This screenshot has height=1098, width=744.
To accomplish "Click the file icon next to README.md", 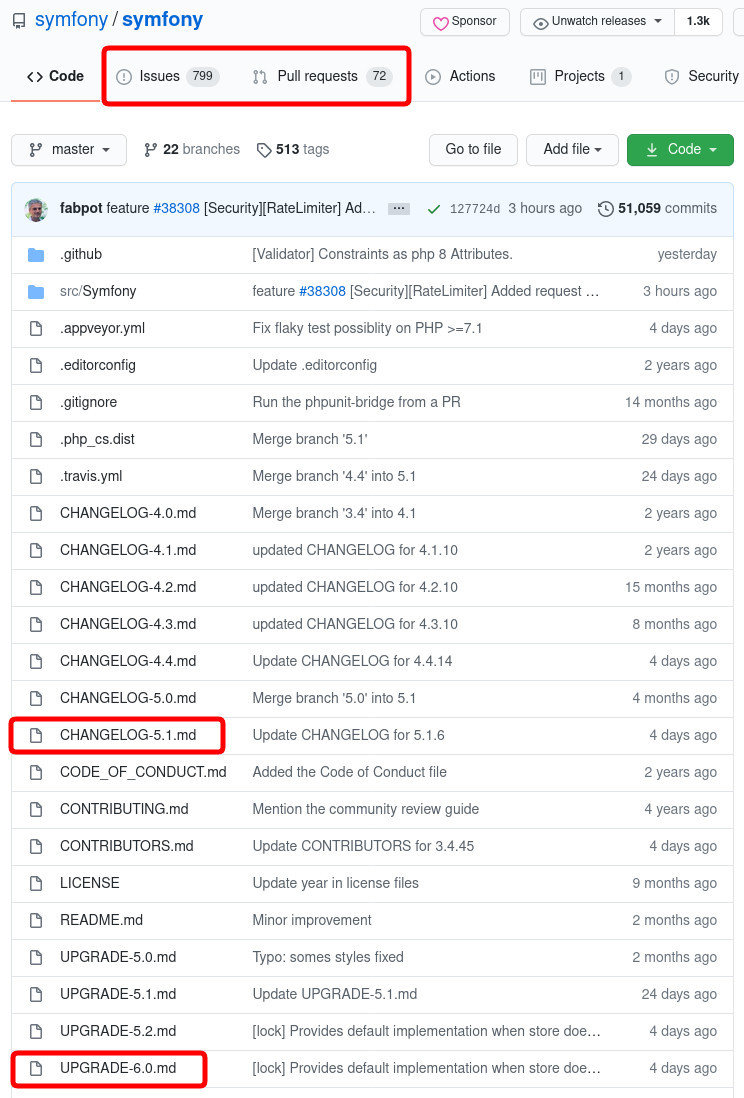I will click(x=36, y=921).
